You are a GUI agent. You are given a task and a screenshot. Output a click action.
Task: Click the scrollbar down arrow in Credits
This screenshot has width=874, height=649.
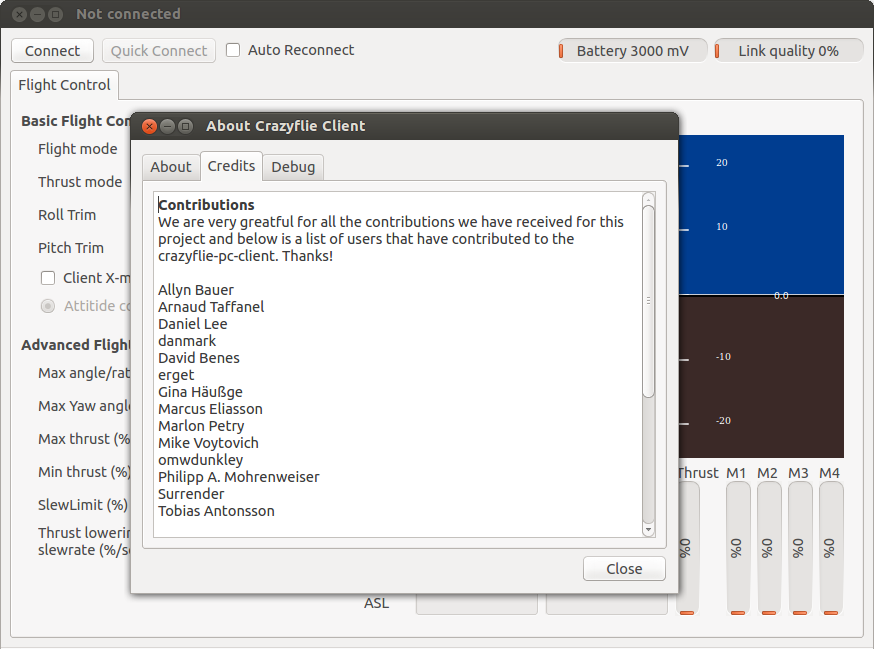[648, 529]
